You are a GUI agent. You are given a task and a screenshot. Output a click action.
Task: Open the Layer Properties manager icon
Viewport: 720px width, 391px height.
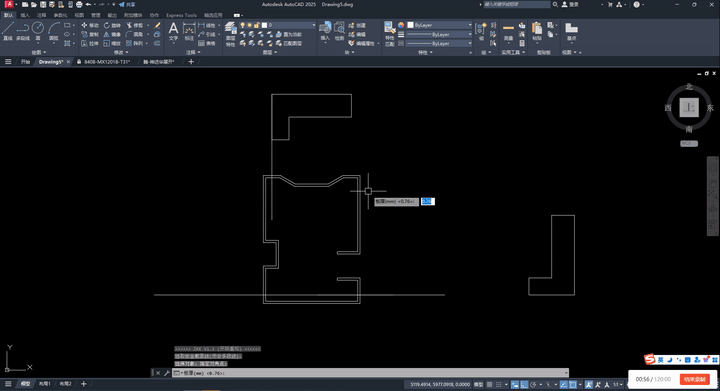pos(231,34)
